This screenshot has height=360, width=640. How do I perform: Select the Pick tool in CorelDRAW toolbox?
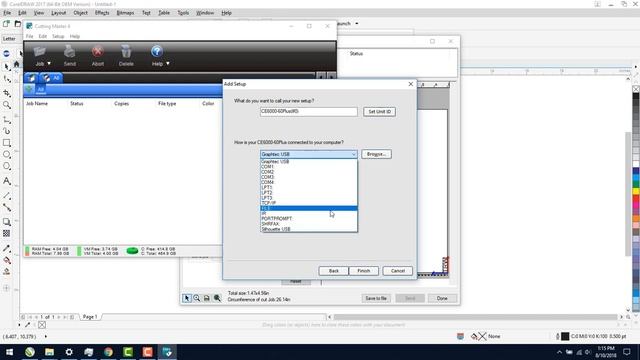point(7,67)
